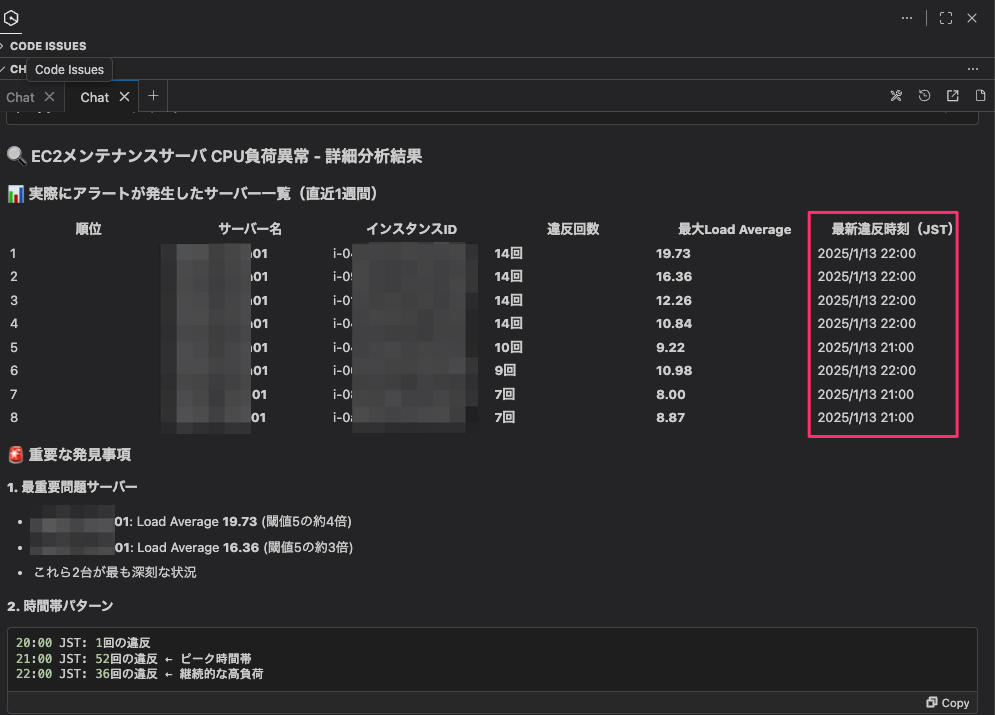Open chat history clock icon
Viewport: 995px width, 715px height.
pyautogui.click(x=925, y=96)
